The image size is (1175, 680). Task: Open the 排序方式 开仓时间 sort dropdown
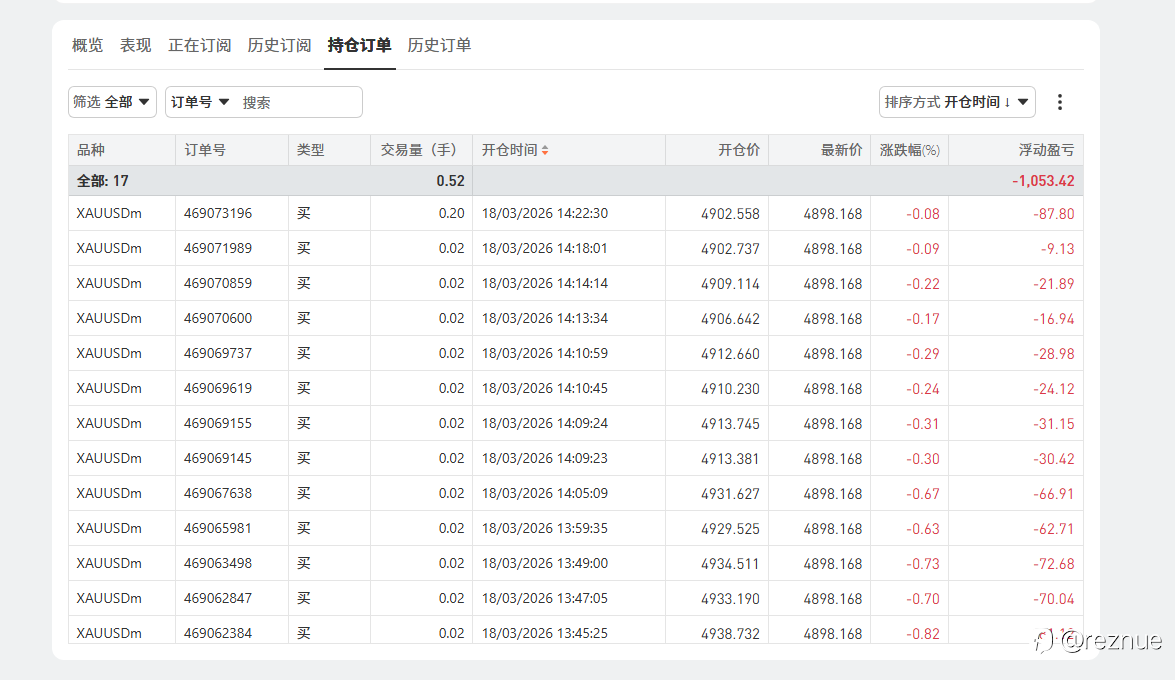pos(957,102)
